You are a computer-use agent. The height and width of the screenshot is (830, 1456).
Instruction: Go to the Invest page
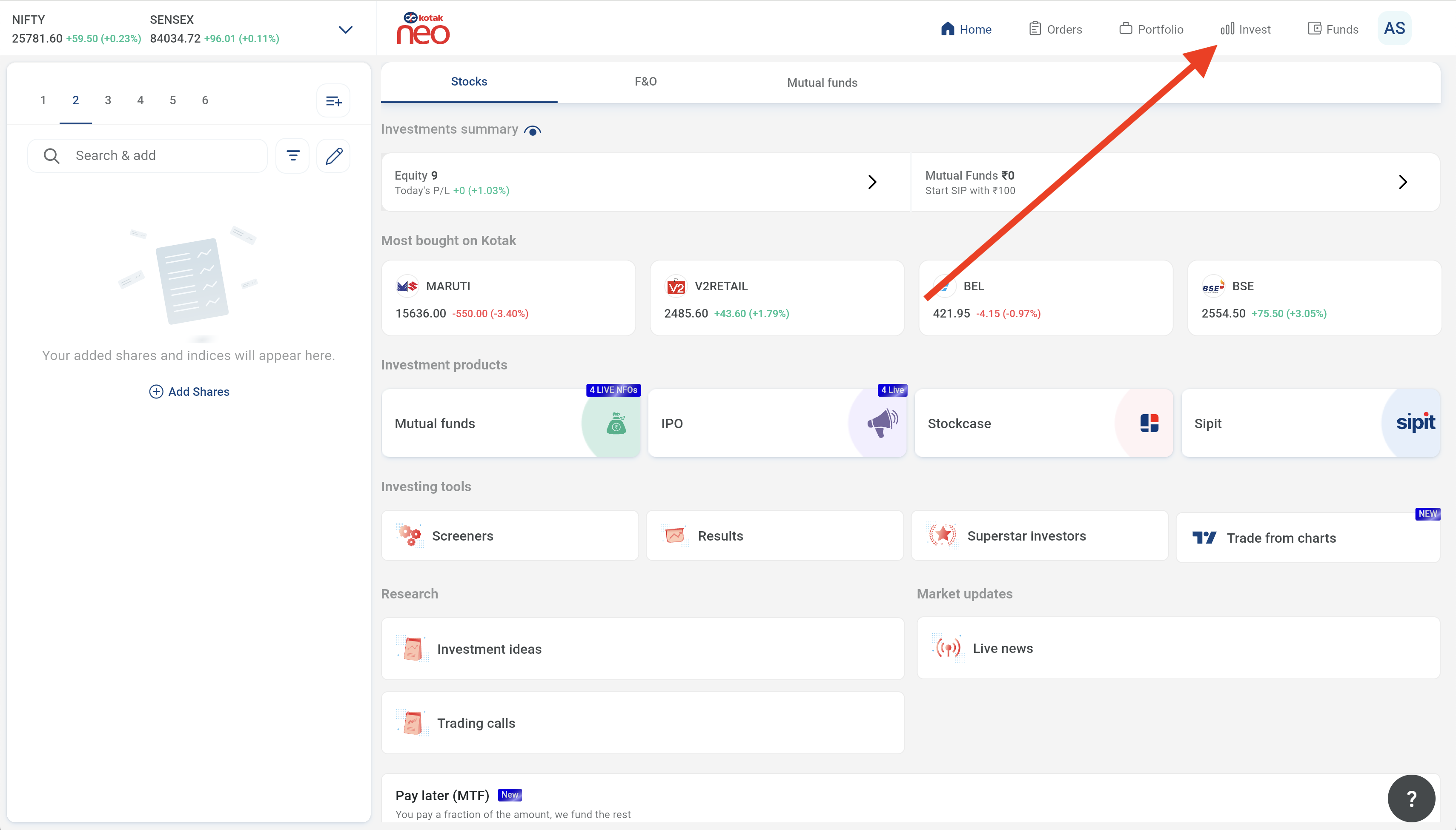pos(1245,29)
